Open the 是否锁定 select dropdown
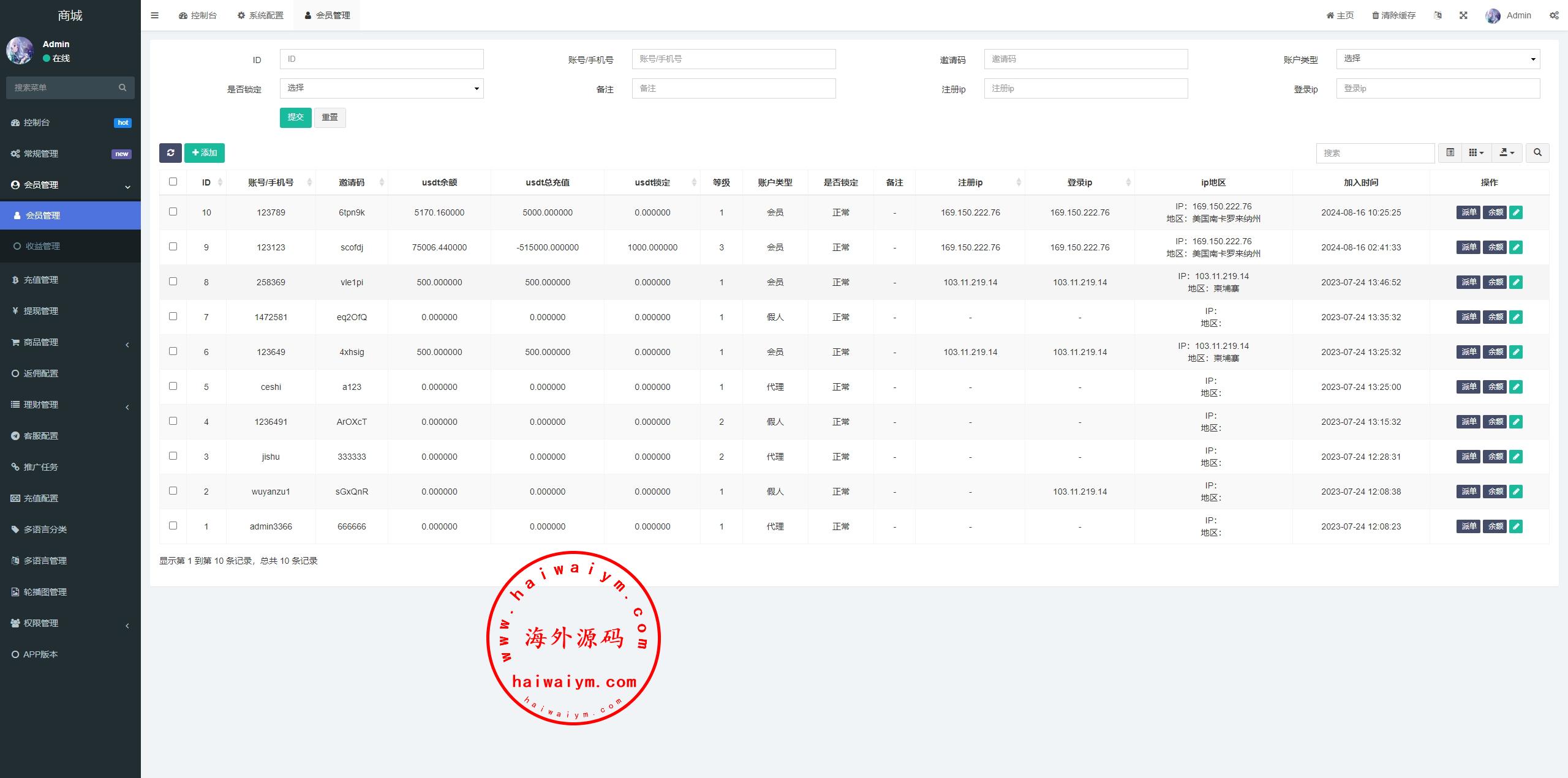 point(381,89)
